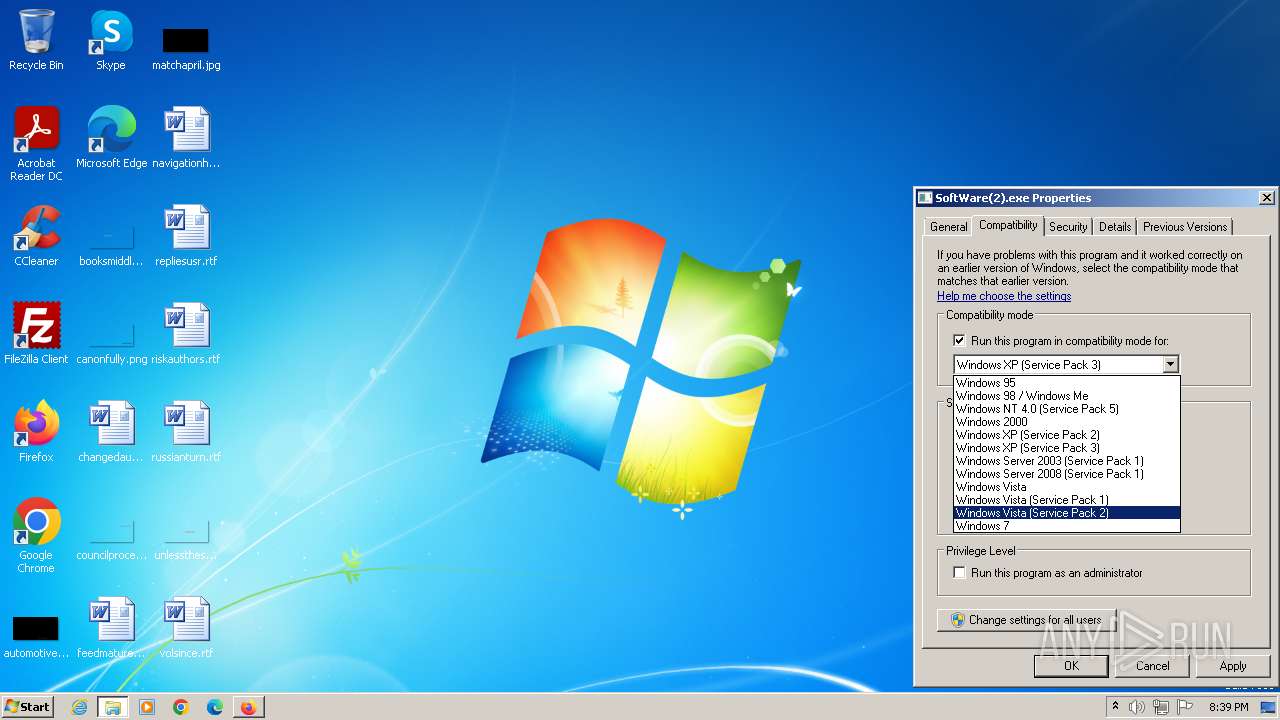Launch the Microsoft Edge desktop shortcut
The width and height of the screenshot is (1280, 720).
tap(111, 138)
